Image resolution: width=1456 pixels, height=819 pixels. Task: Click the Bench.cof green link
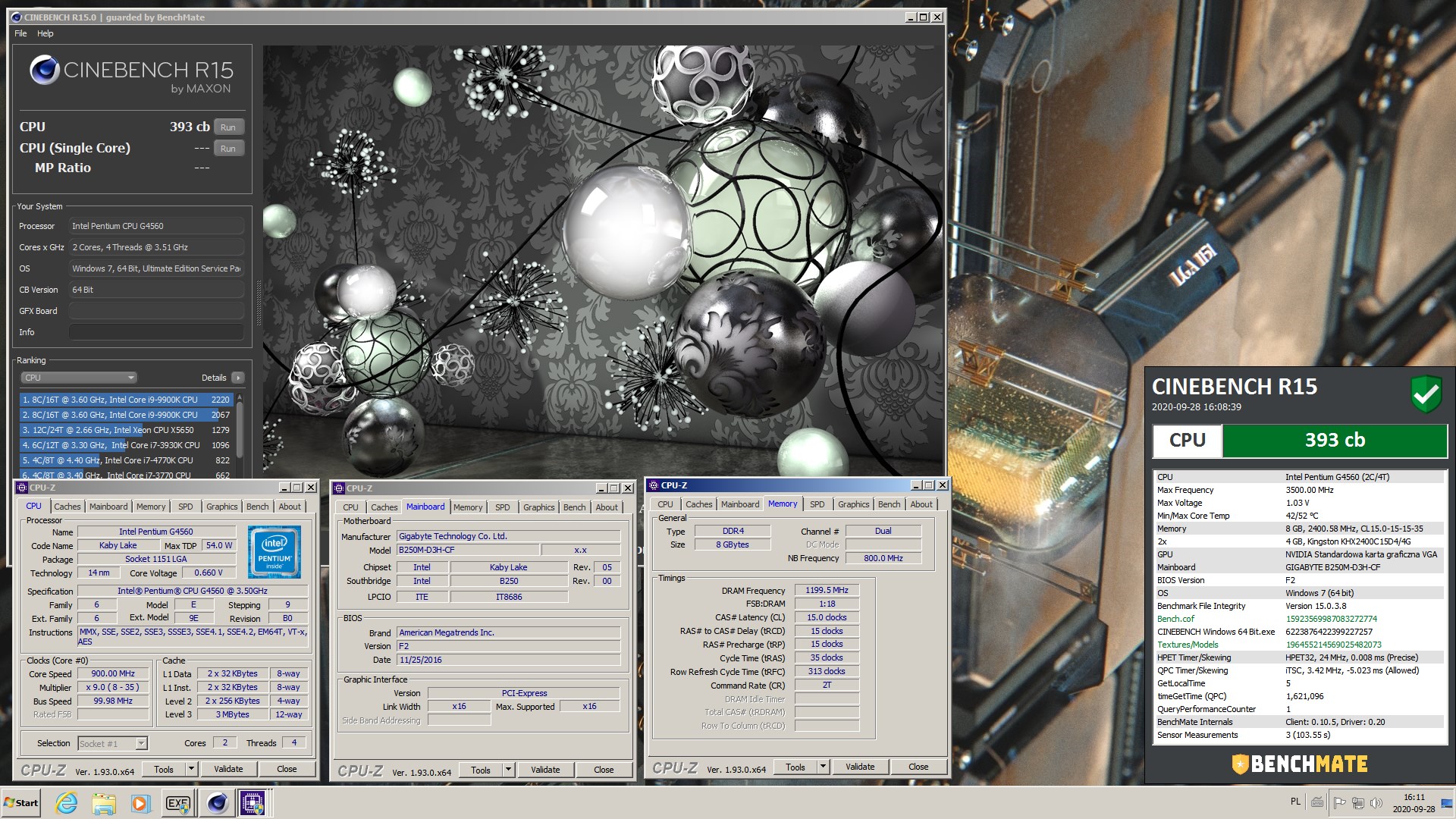[1175, 619]
